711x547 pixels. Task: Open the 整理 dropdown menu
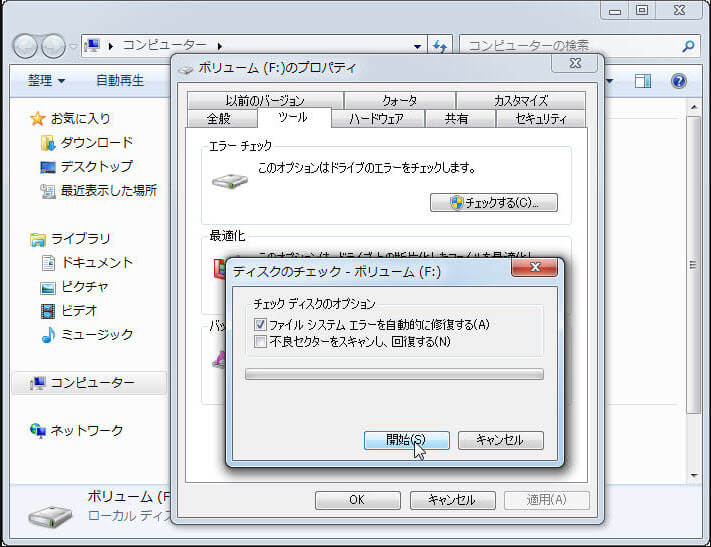point(46,81)
